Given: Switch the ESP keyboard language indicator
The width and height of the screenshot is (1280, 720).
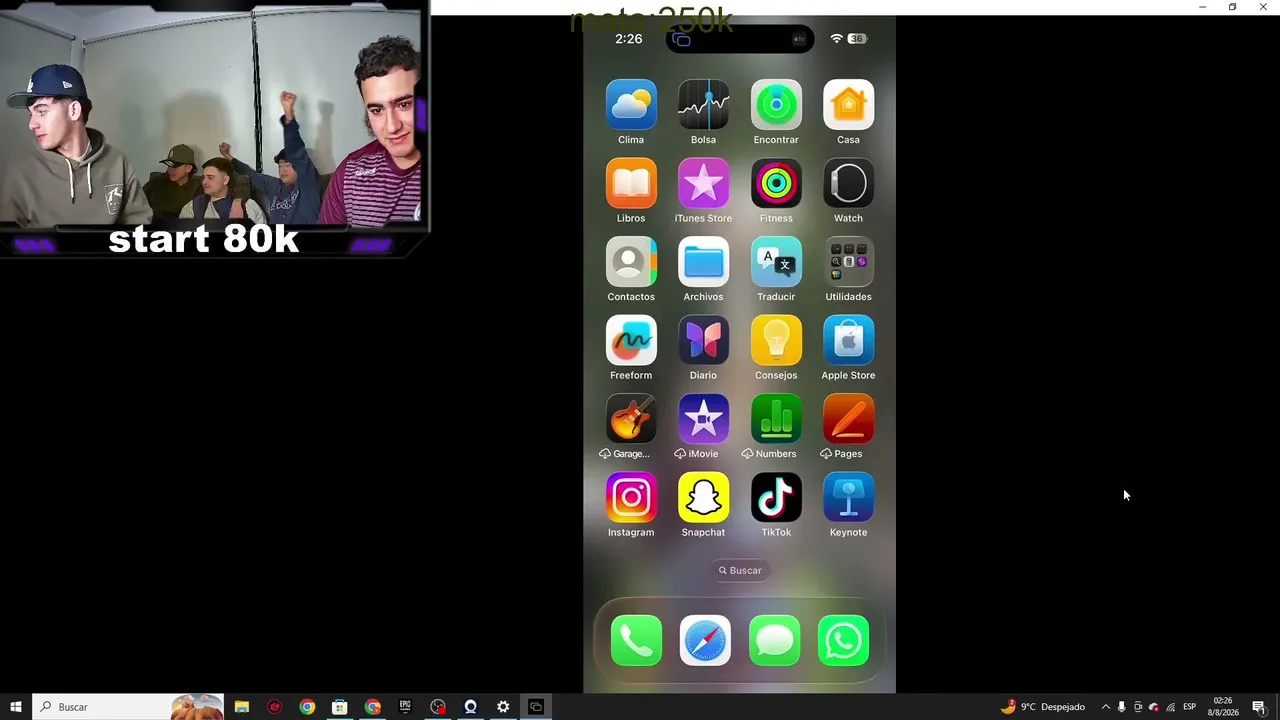Looking at the screenshot, I should 1190,707.
